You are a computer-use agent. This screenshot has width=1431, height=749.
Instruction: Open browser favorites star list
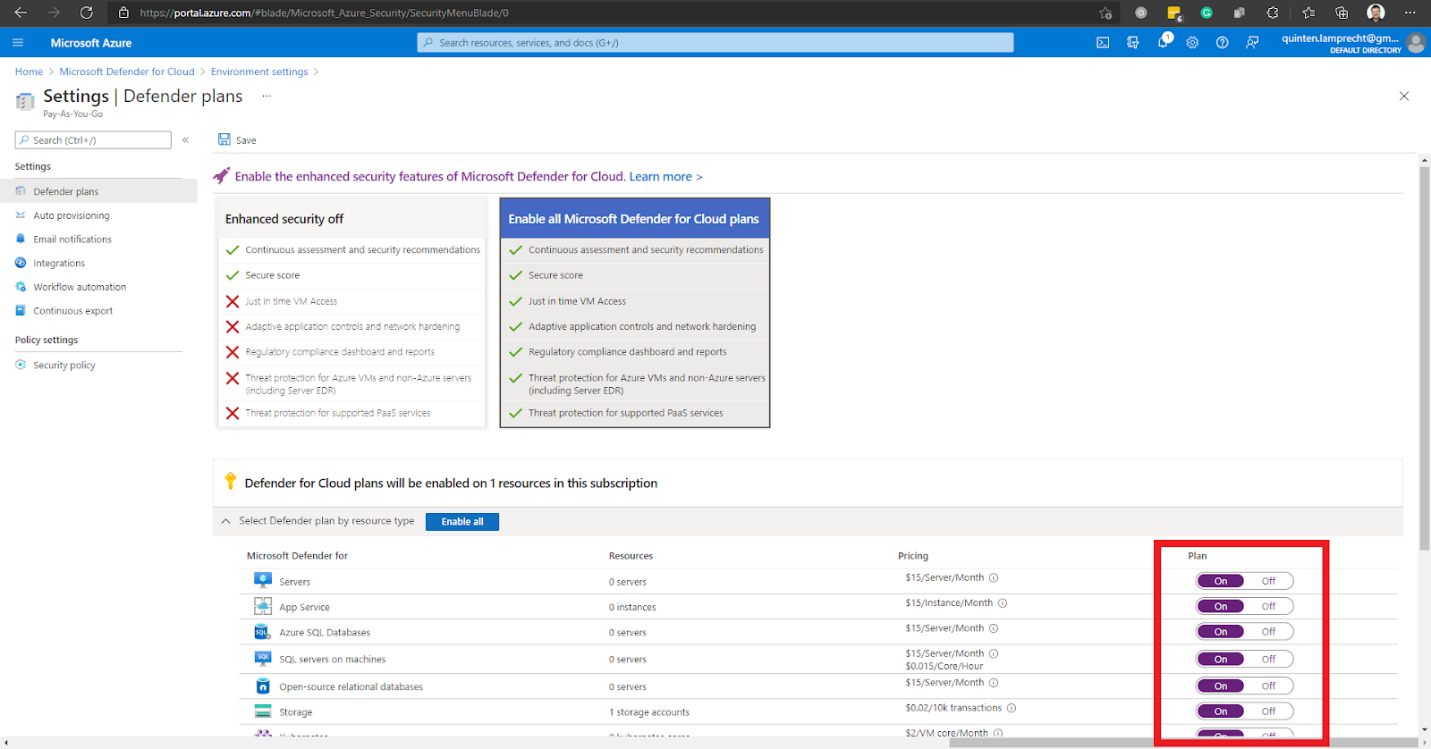pyautogui.click(x=1309, y=13)
